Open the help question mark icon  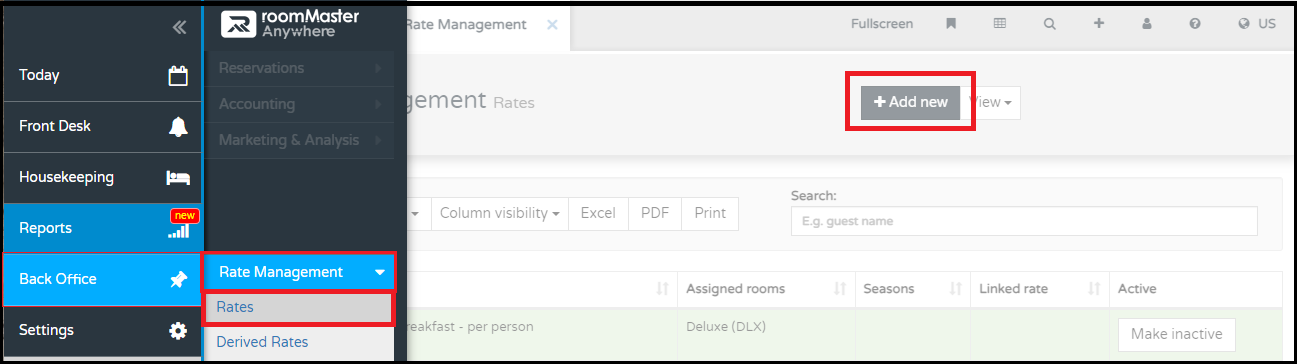point(1195,24)
